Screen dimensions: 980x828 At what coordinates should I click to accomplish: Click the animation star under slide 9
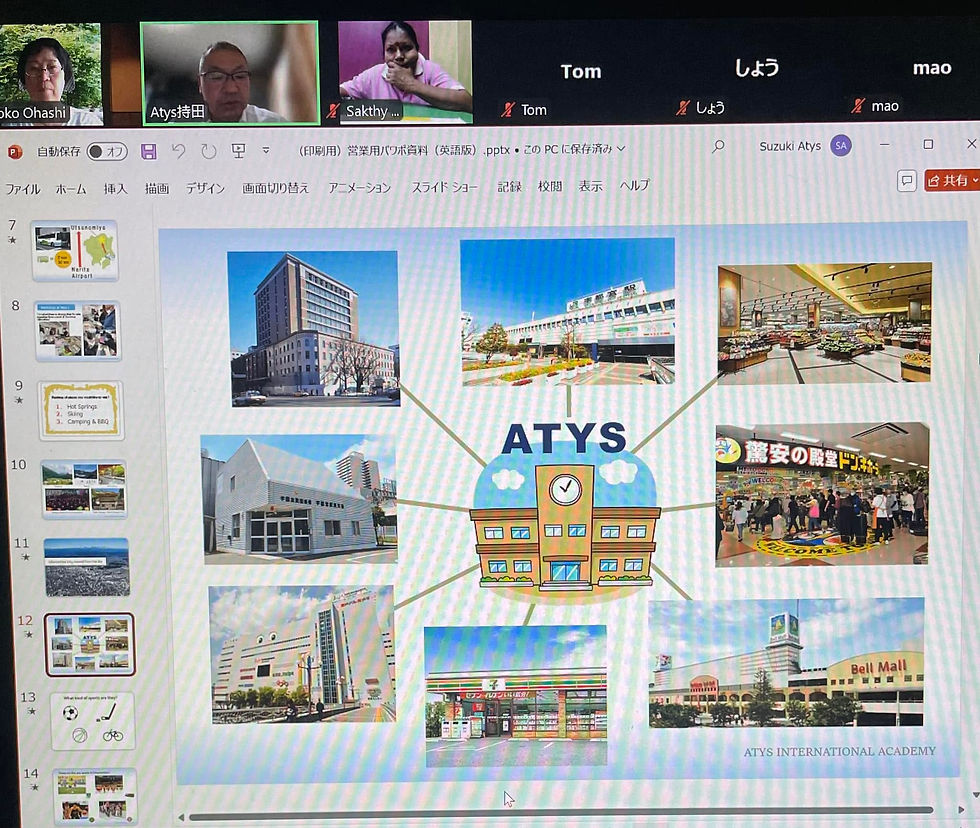(19, 400)
